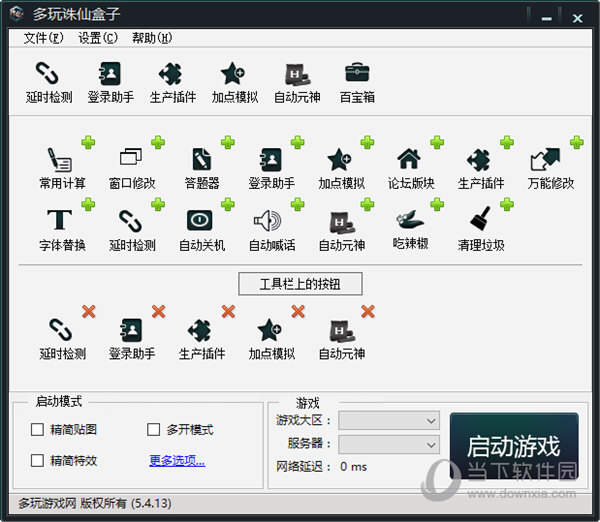Open the 吃辣椒 pepper icon
The width and height of the screenshot is (600, 522).
(x=410, y=230)
